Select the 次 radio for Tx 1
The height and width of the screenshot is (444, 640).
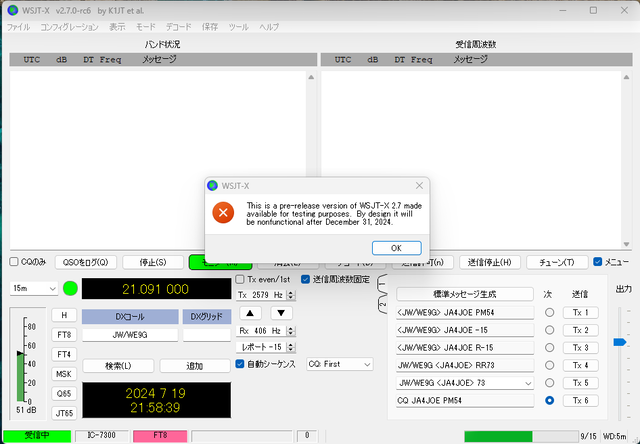pyautogui.click(x=549, y=313)
